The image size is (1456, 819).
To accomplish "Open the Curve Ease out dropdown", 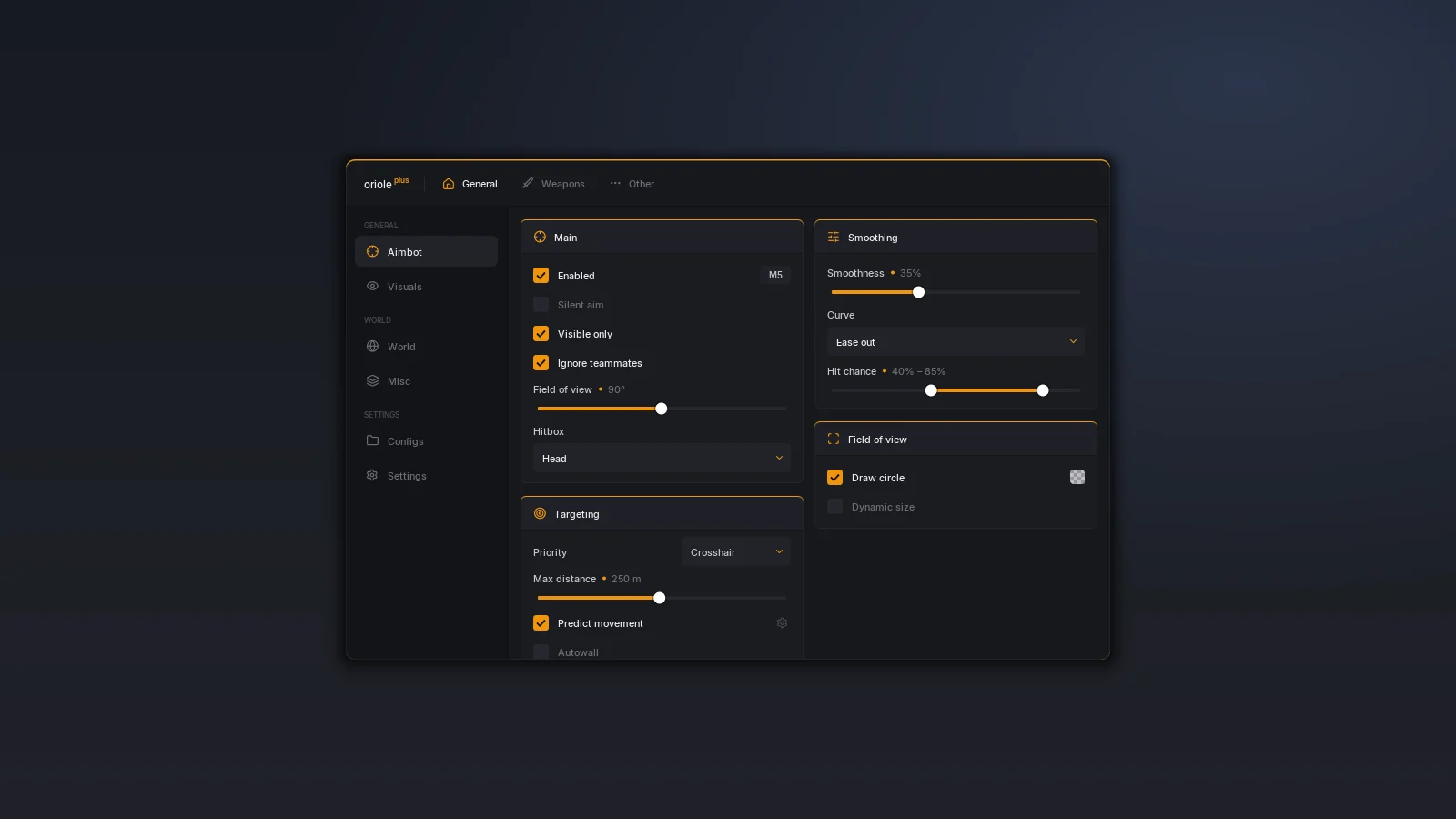I will coord(955,341).
